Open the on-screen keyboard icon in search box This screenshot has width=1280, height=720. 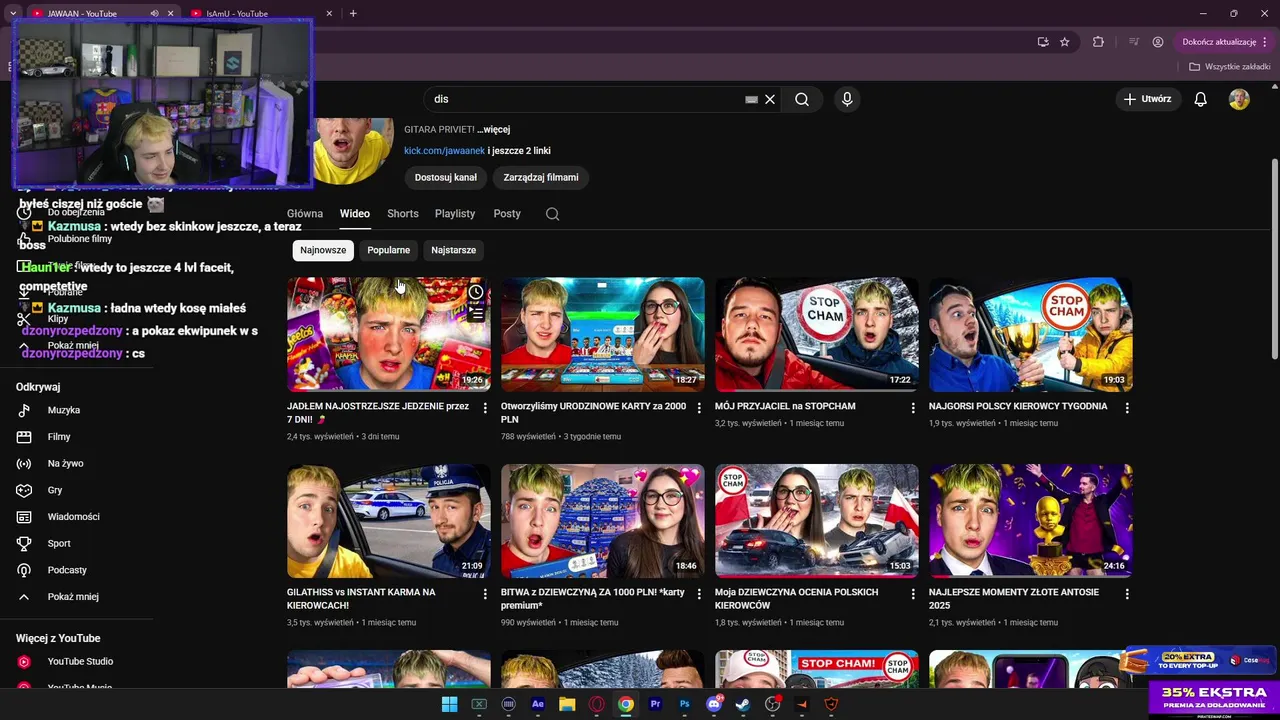coord(751,99)
